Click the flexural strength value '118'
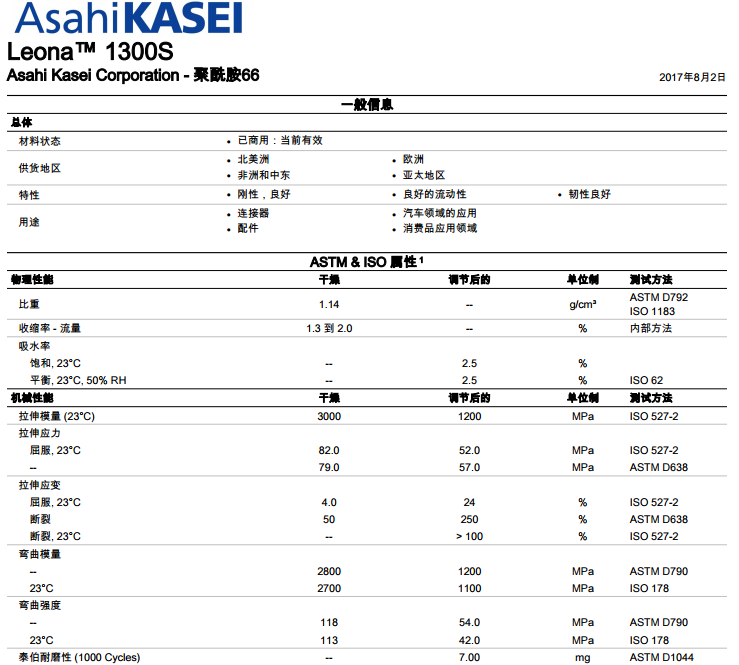This screenshot has height=665, width=739. (329, 623)
